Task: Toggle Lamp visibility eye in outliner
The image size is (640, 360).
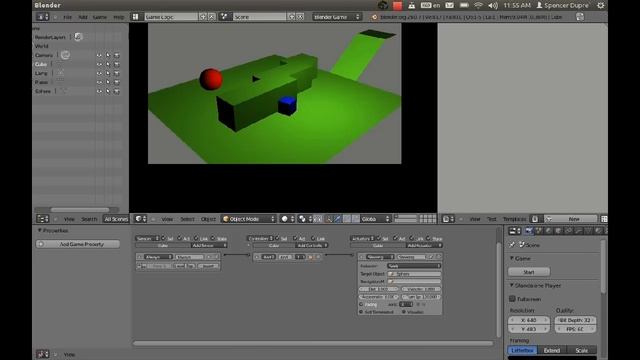Action: click(x=99, y=73)
